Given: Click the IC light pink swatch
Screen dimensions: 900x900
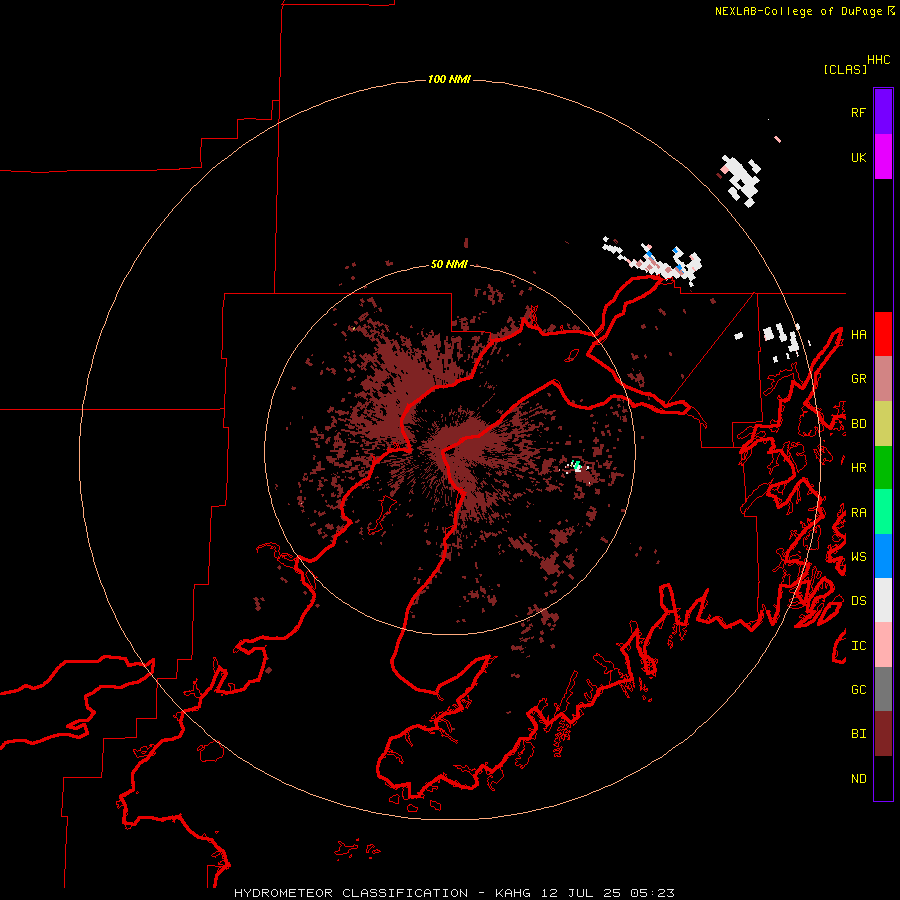Looking at the screenshot, I should (883, 645).
